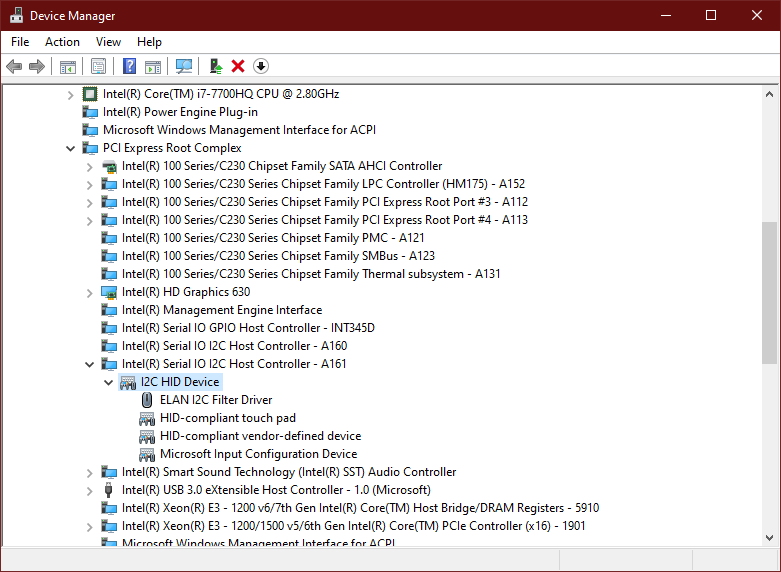781x572 pixels.
Task: Open the View menu
Action: (x=108, y=42)
